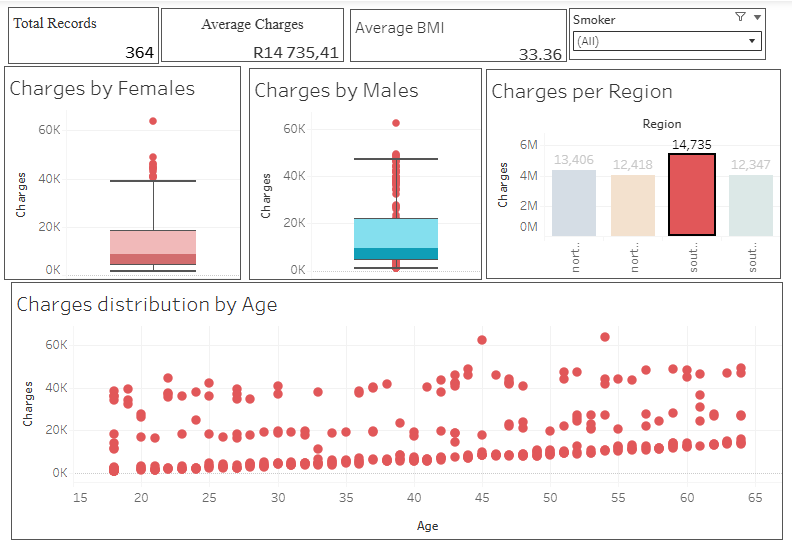Click the Average BMI value 33.36

click(540, 54)
